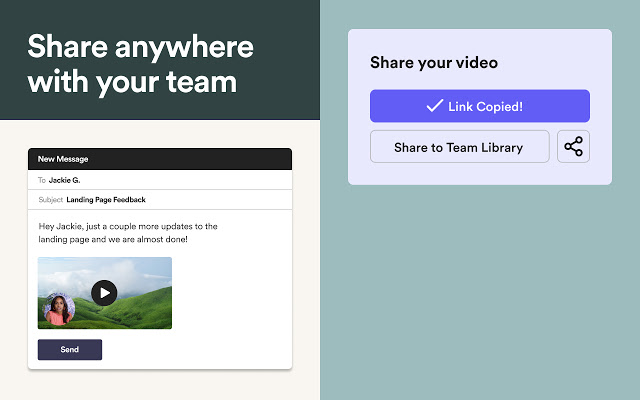
Task: Click the 'To' field label
Action: [x=42, y=180]
